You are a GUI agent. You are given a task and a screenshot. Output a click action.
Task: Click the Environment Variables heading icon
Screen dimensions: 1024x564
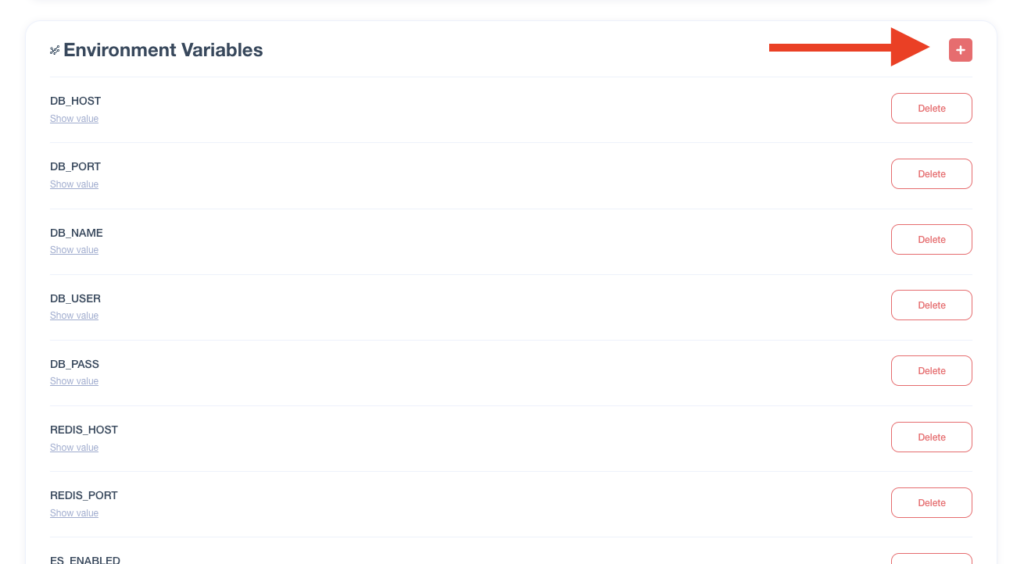pos(55,50)
